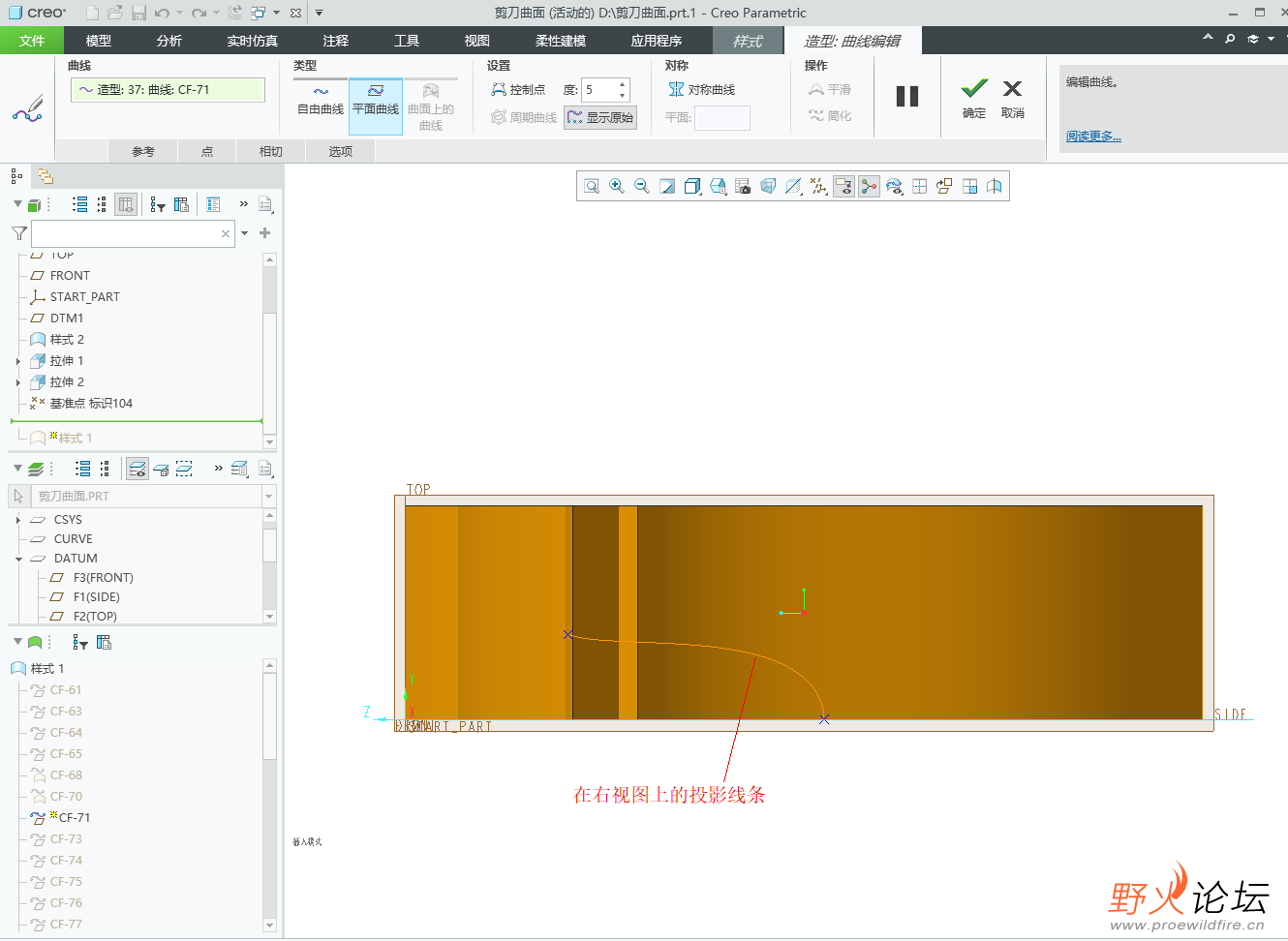Click the curve collector field CF-71
The height and width of the screenshot is (941, 1288).
coord(168,90)
